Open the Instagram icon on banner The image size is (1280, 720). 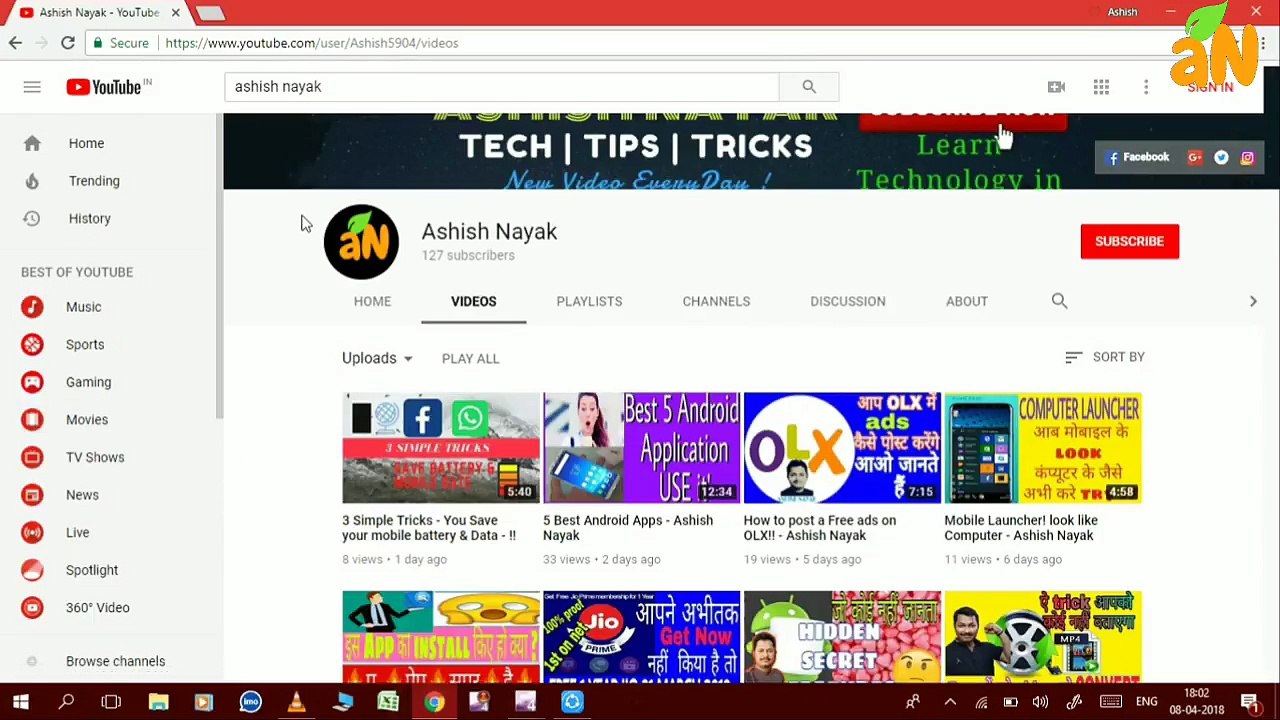tap(1247, 157)
